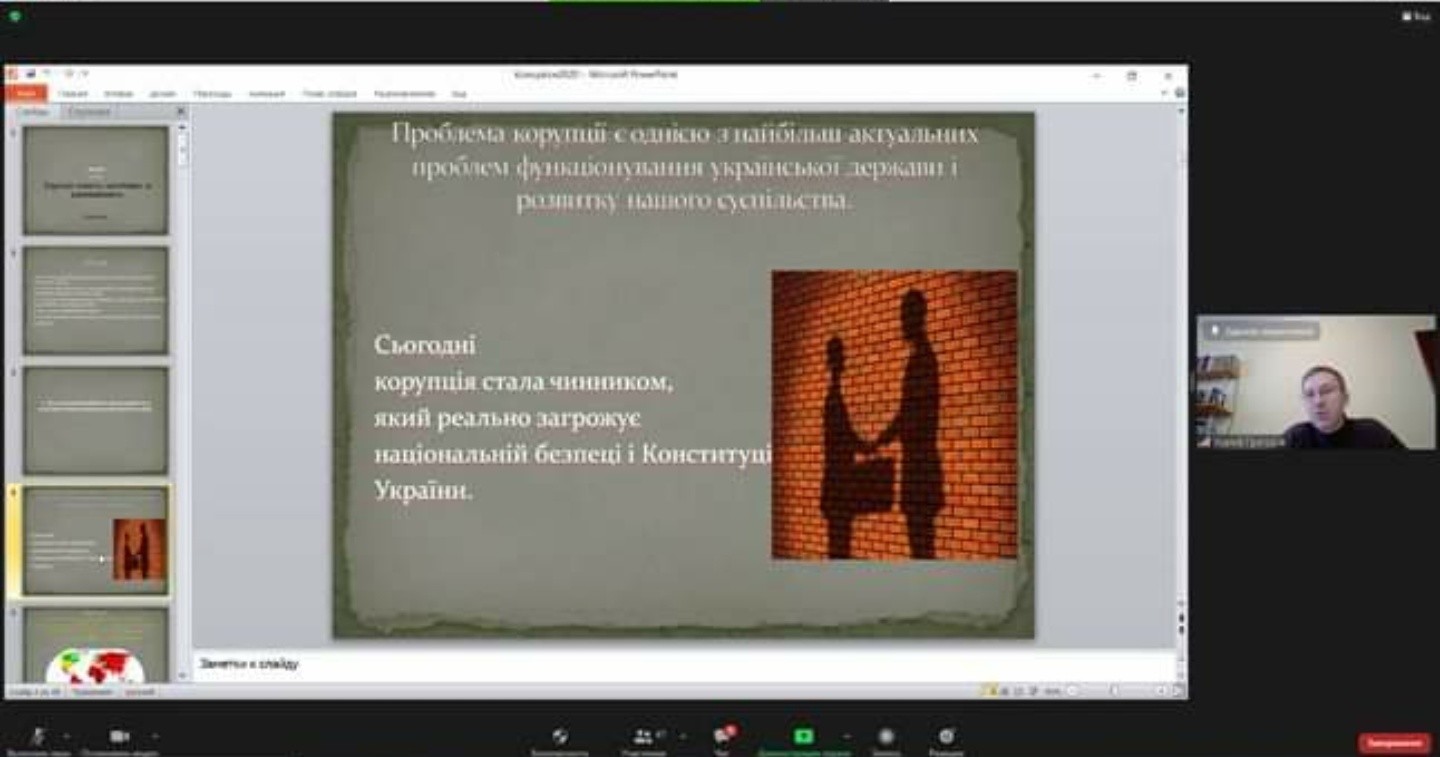Open the Zoom Chat panel
The width and height of the screenshot is (1440, 757).
click(722, 739)
